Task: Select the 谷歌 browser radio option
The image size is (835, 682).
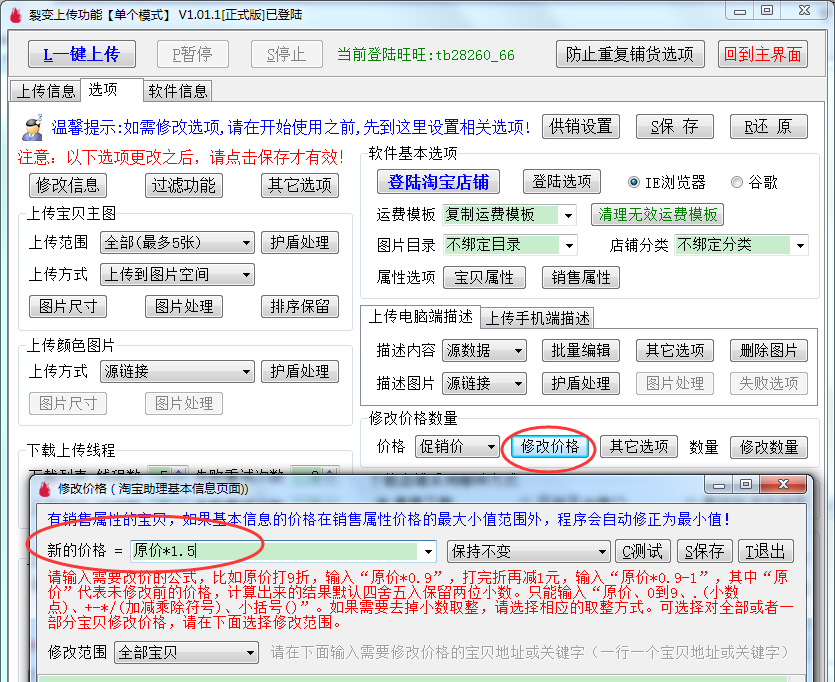Action: [737, 182]
